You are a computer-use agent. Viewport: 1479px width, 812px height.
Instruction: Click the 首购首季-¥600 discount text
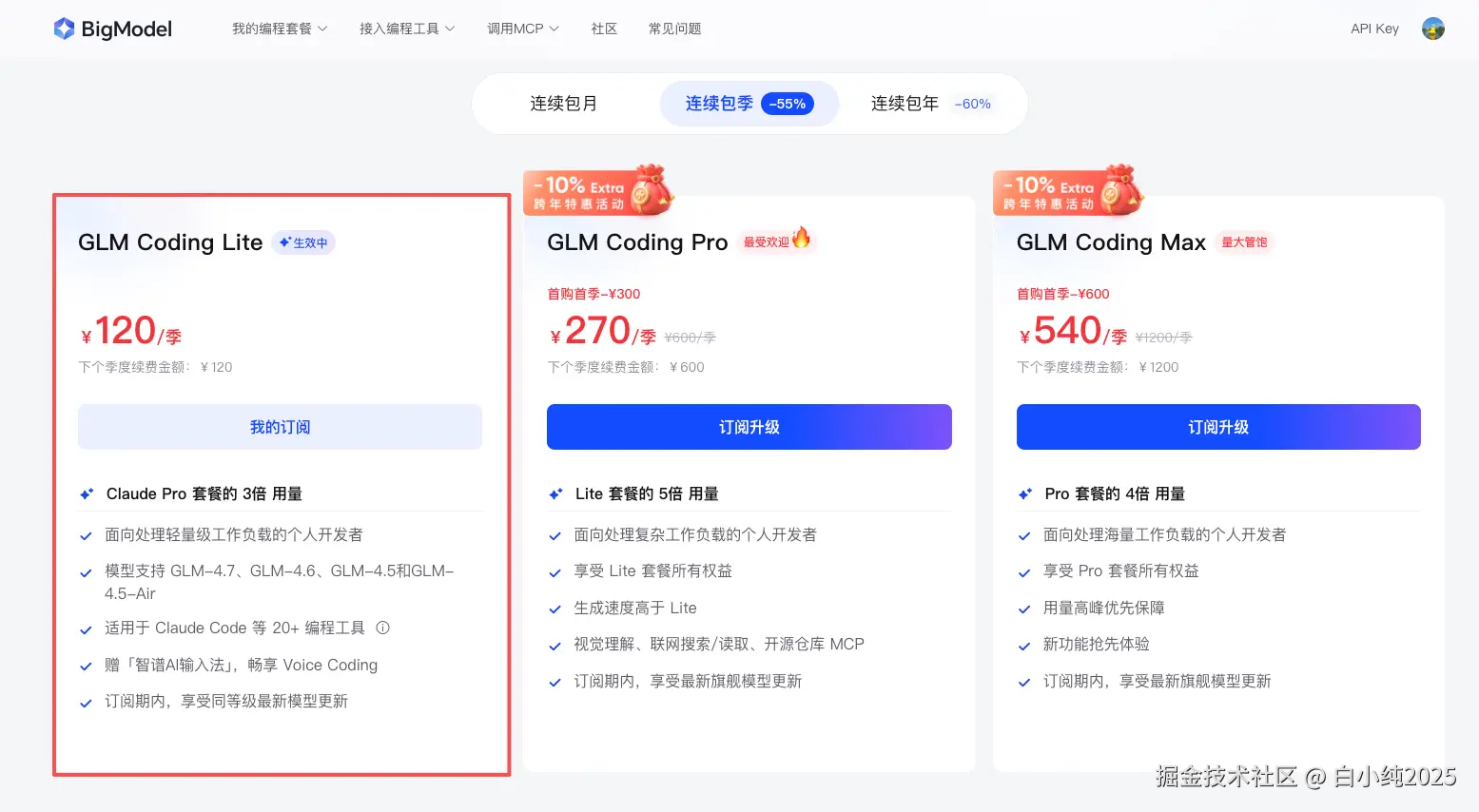(x=1062, y=294)
